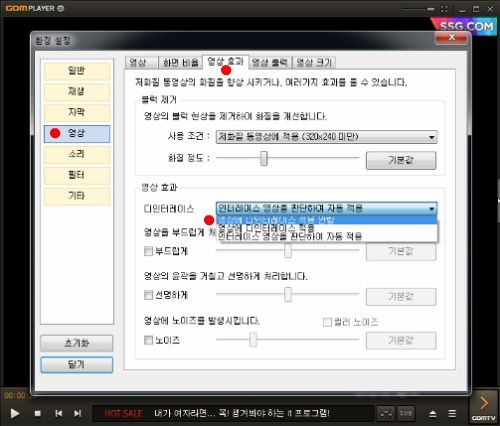Choose 인터레이스 영상을 판단하여 자동 적용 list option

coord(327,236)
